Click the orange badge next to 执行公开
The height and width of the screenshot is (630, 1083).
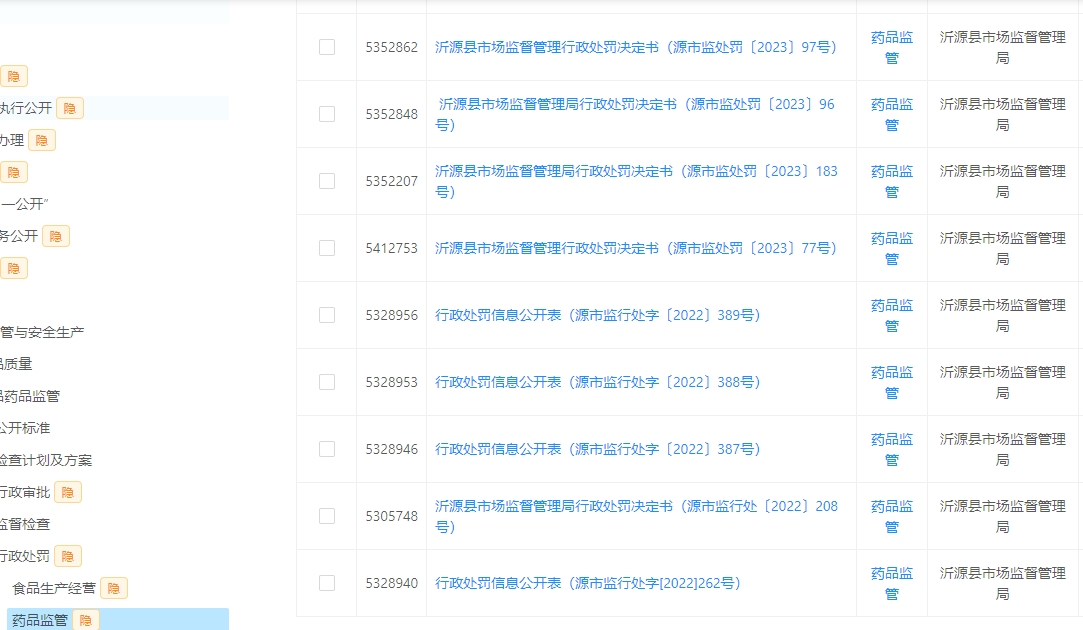pos(69,108)
